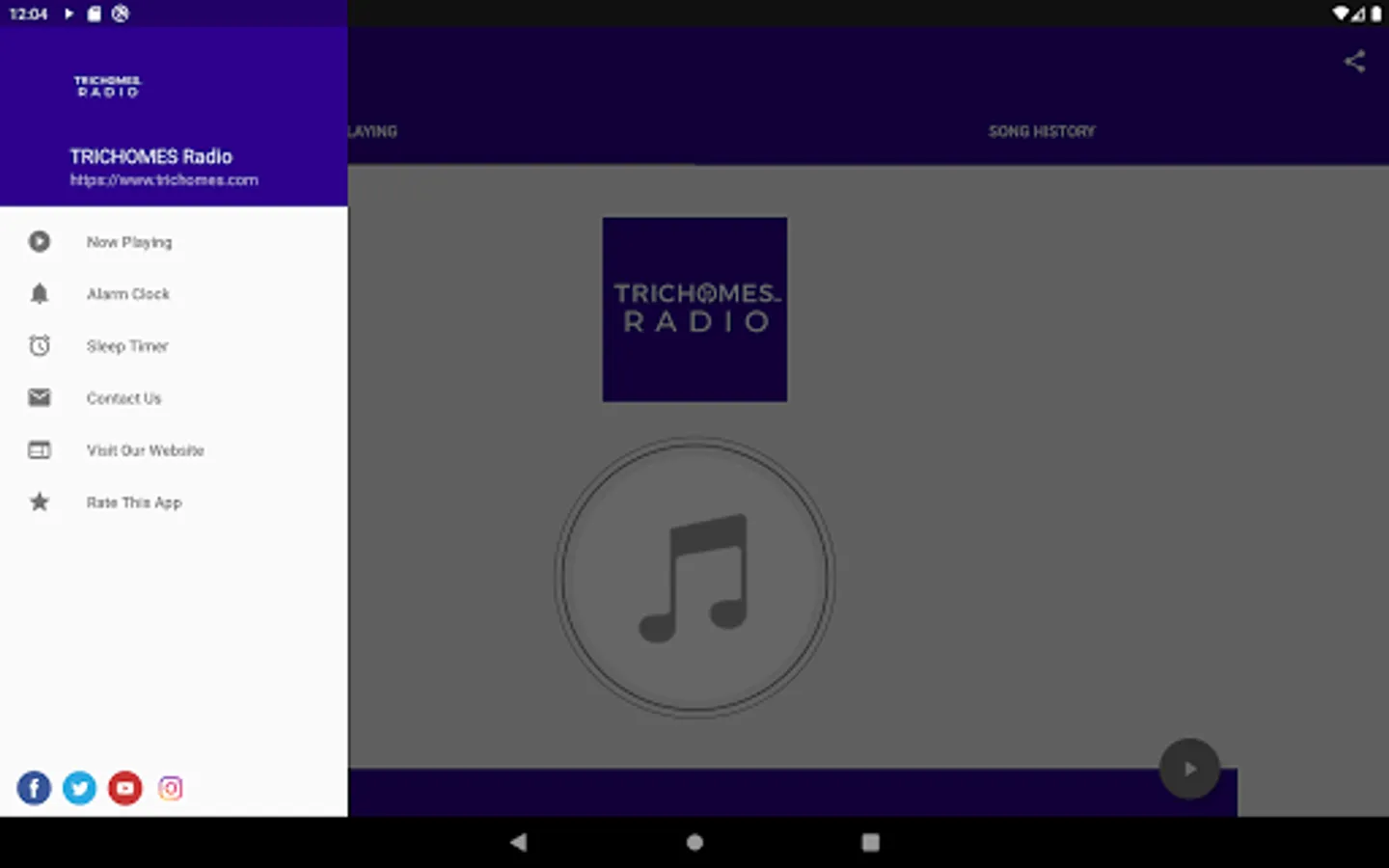1389x868 pixels.
Task: Start playback with the round play button
Action: click(x=1189, y=769)
